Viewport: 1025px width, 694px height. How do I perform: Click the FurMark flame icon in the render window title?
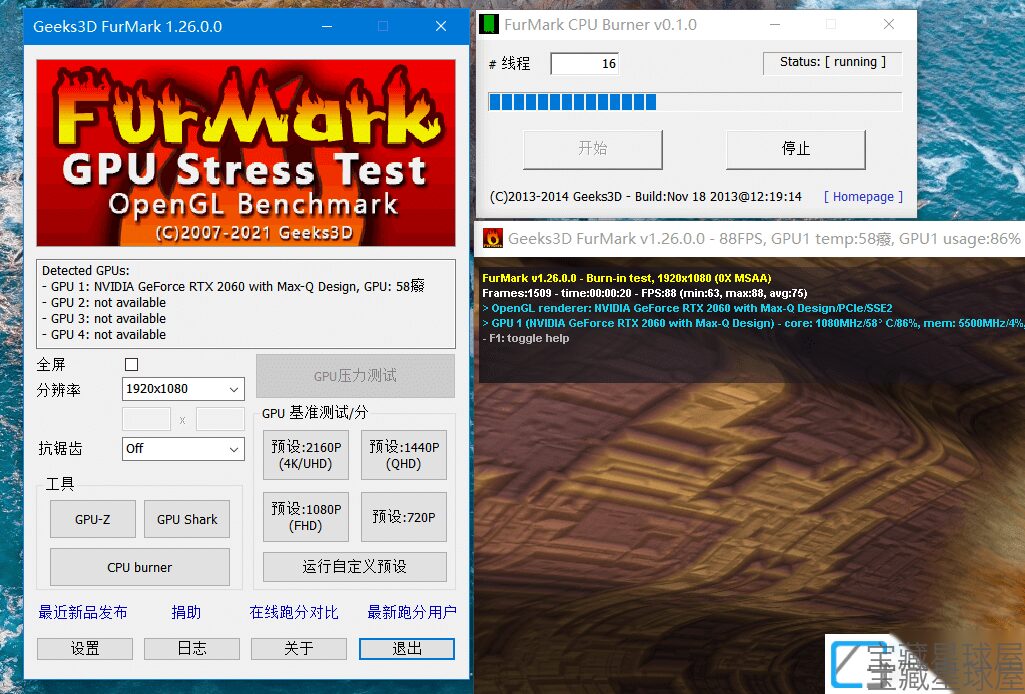[x=492, y=239]
